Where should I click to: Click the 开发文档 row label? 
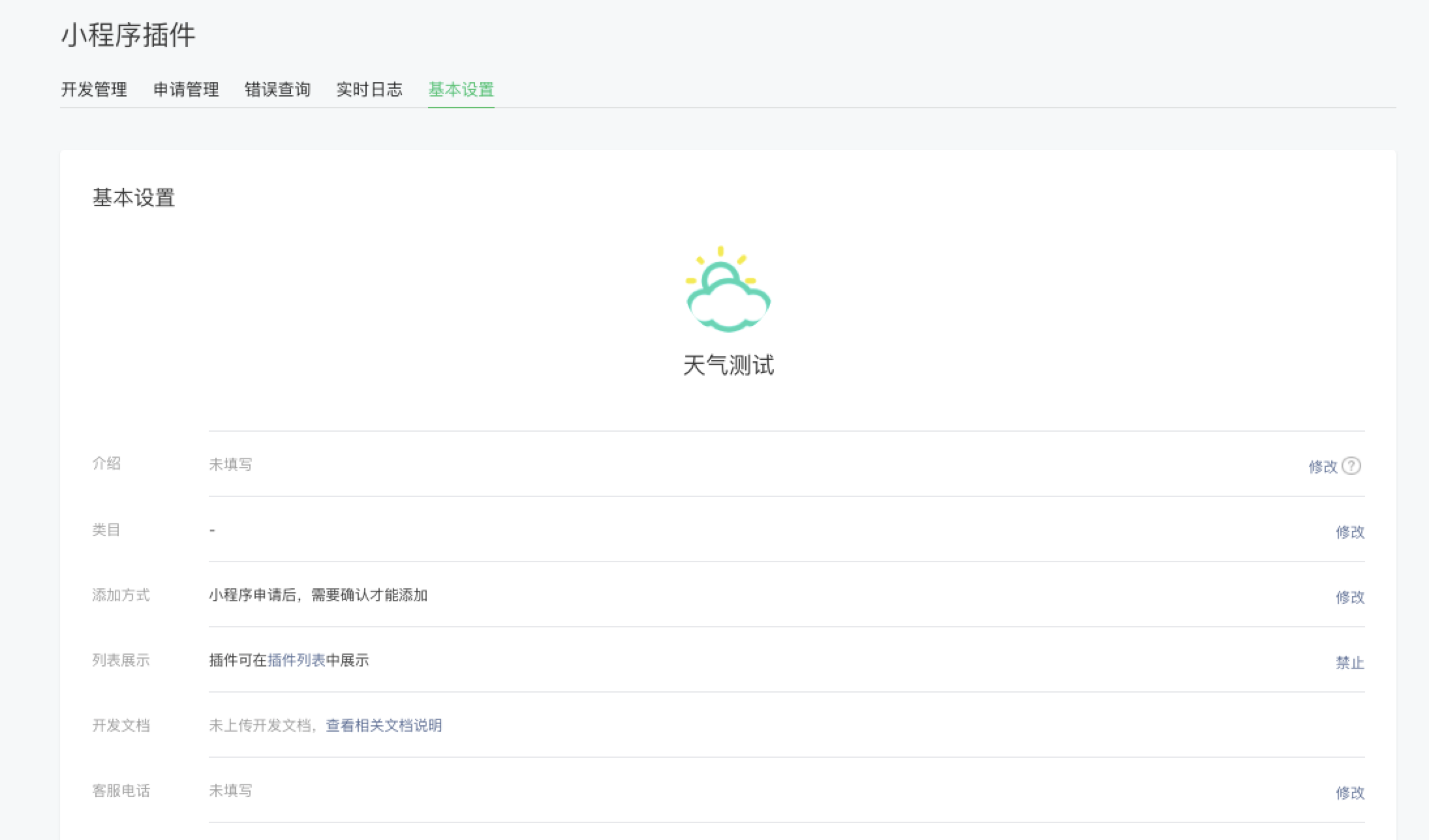121,726
